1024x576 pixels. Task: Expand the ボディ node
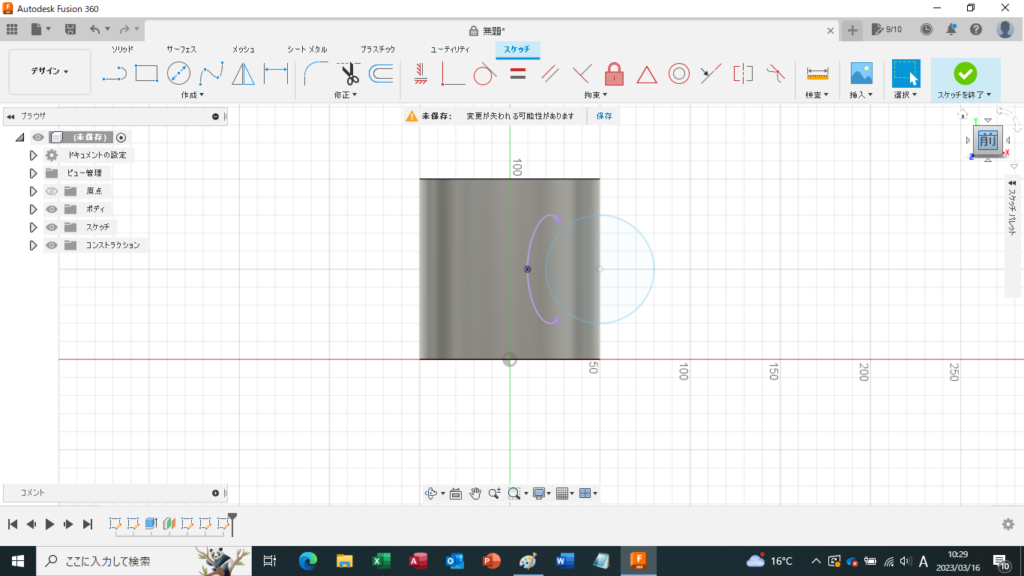coord(33,209)
